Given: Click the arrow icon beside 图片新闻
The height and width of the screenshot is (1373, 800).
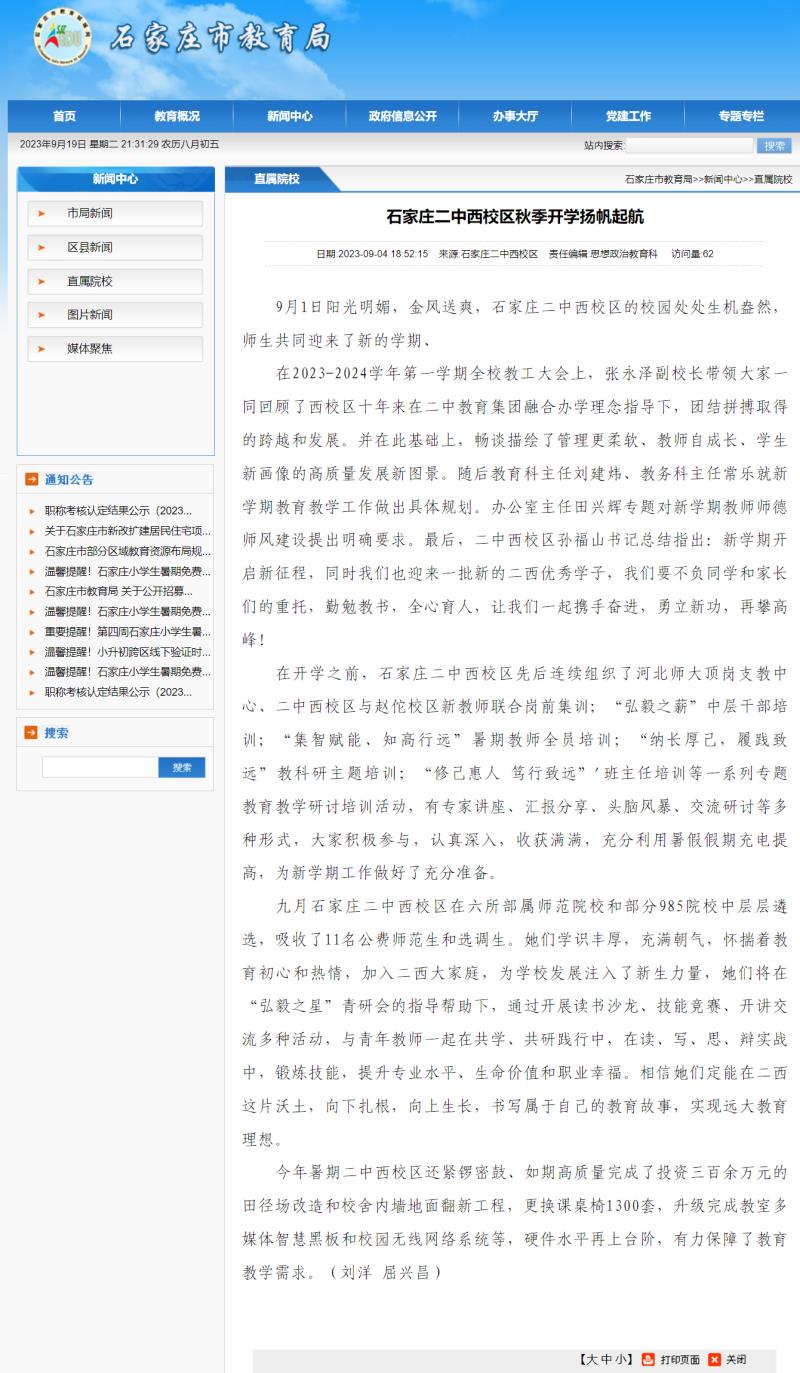Looking at the screenshot, I should click(42, 315).
